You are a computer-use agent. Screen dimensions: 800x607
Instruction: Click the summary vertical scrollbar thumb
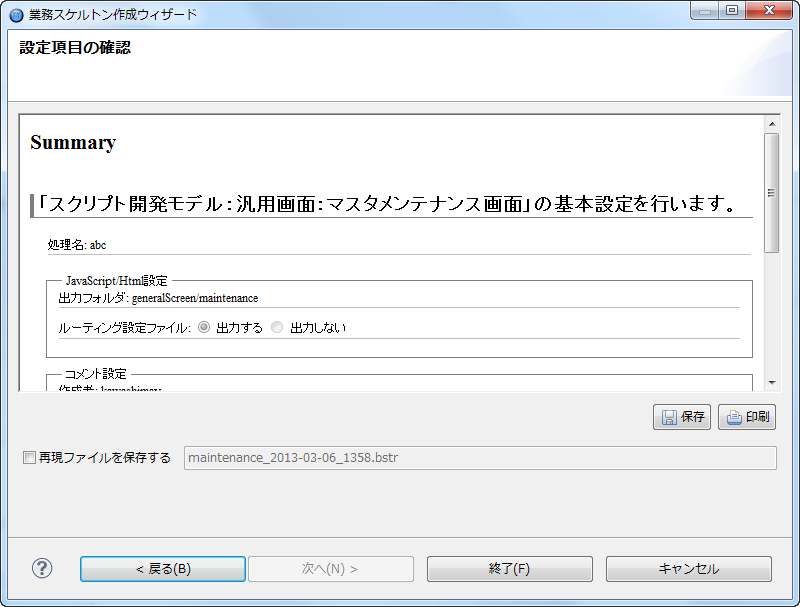772,193
